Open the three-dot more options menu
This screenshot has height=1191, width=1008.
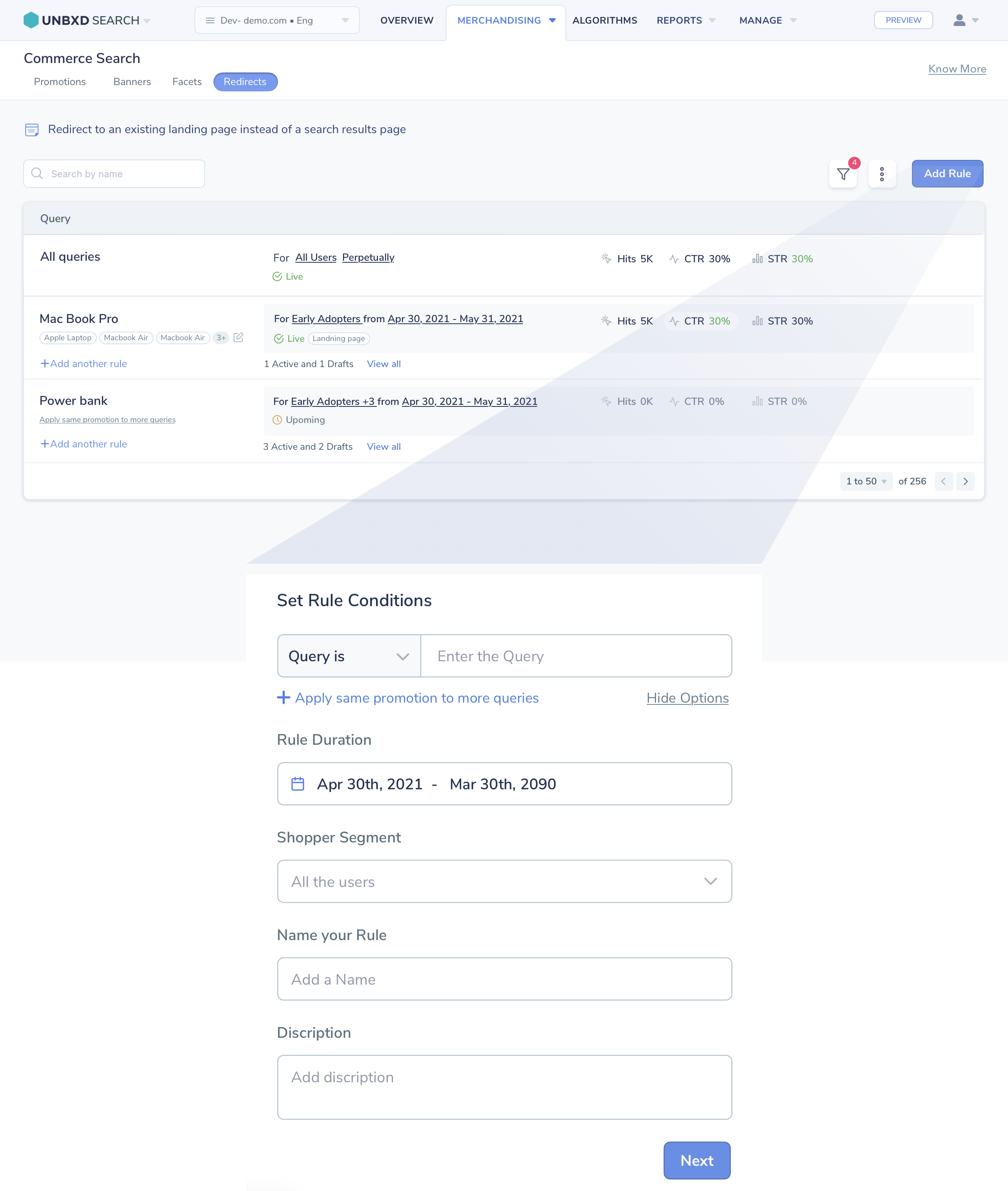coord(882,174)
